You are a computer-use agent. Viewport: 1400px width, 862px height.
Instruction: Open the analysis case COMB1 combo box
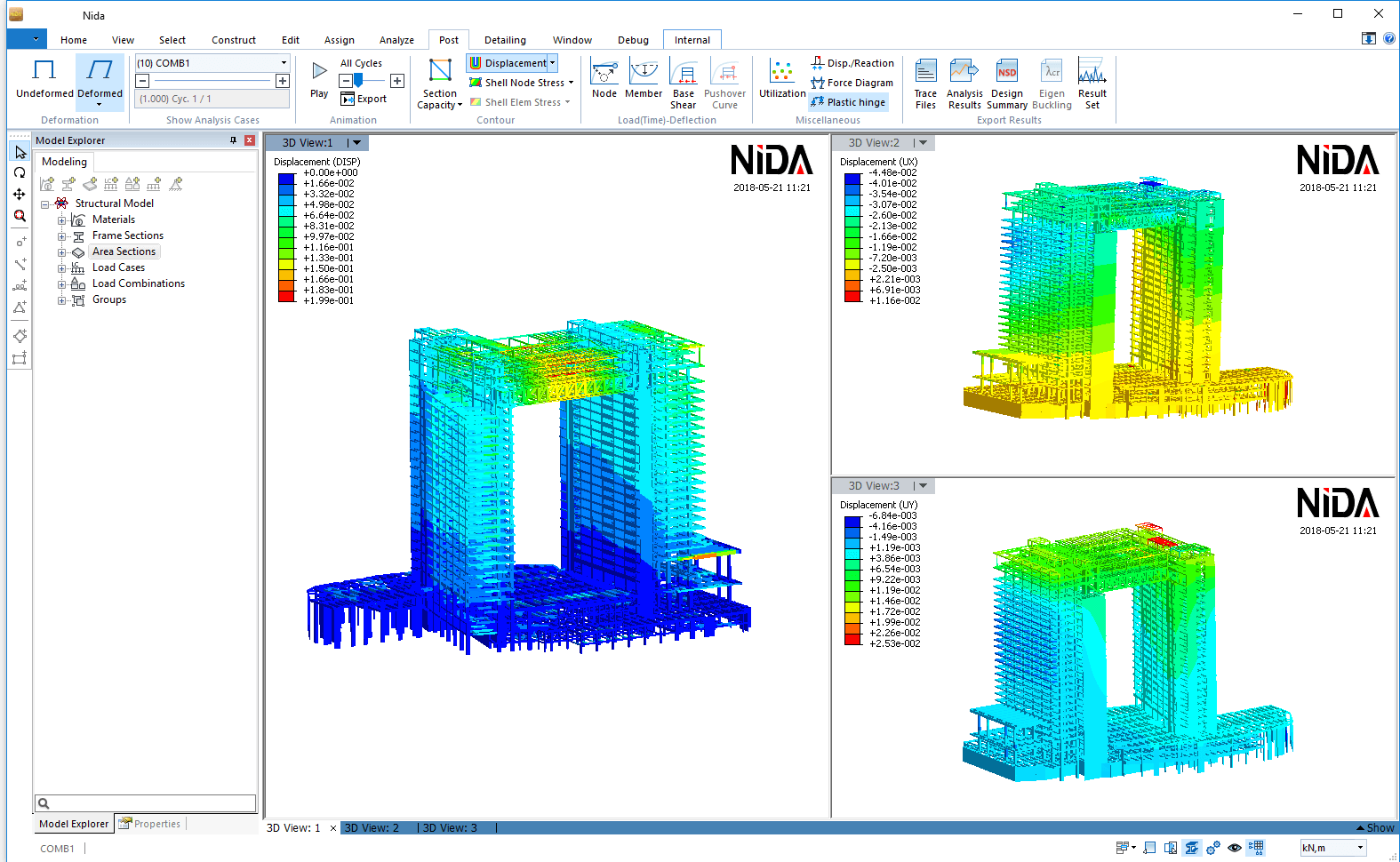212,63
